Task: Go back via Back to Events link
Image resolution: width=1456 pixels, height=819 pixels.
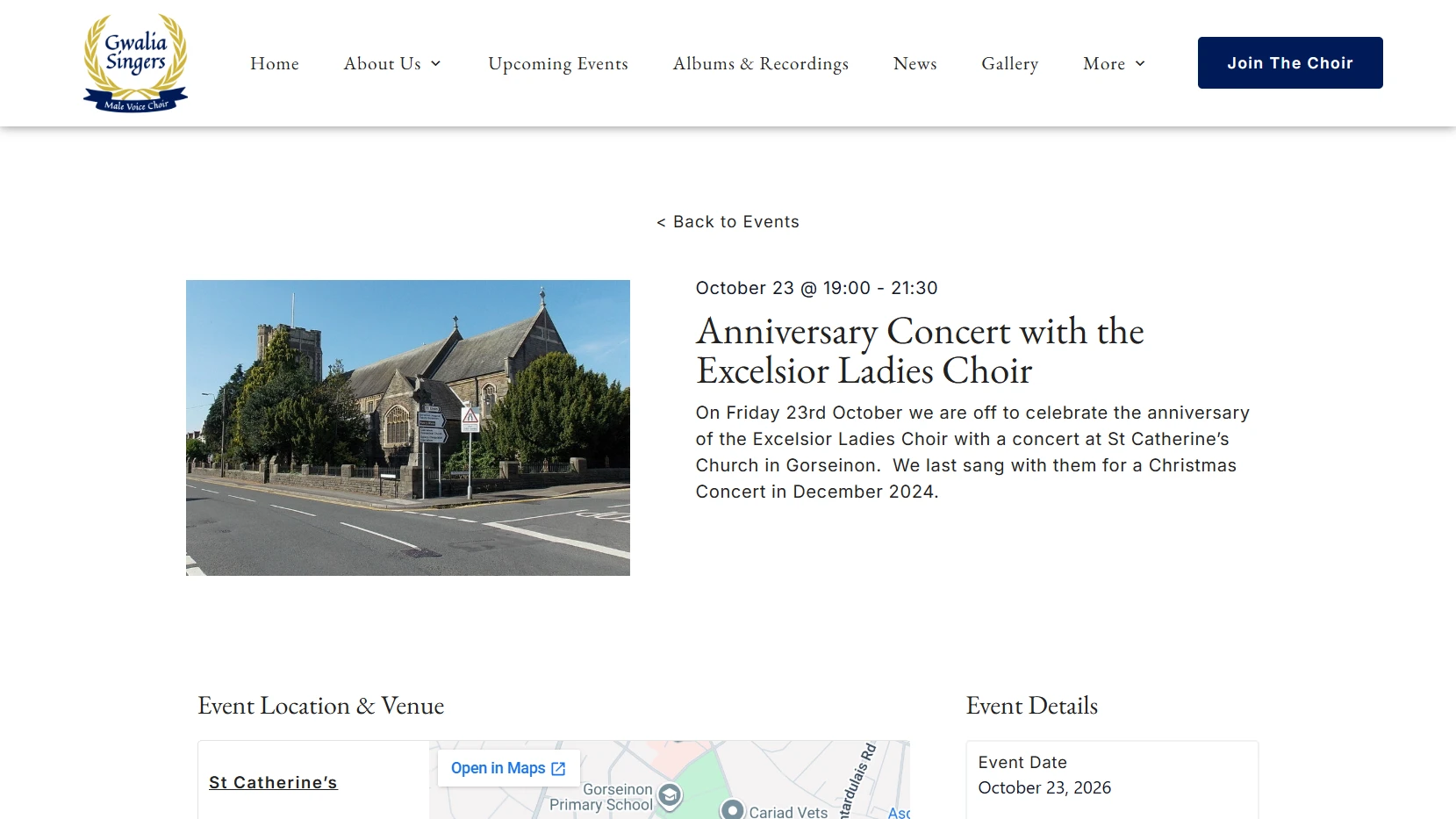Action: coord(728,222)
